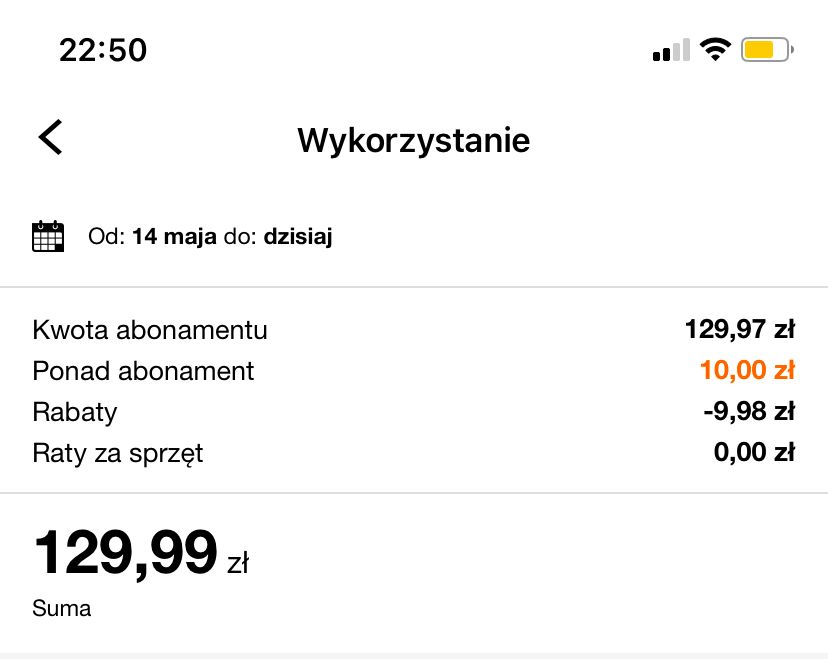The width and height of the screenshot is (828, 659).
Task: Tap the Od date range label
Action: (105, 237)
